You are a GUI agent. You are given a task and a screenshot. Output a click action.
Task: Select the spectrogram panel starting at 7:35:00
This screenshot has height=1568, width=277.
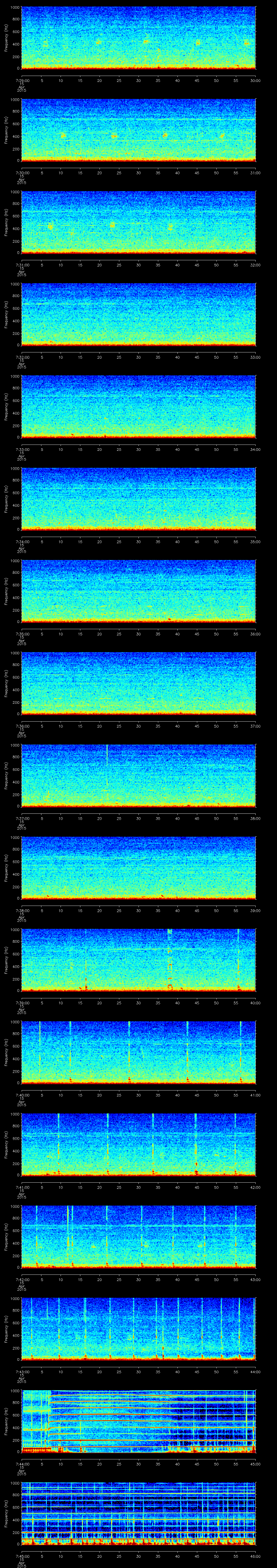(138, 591)
